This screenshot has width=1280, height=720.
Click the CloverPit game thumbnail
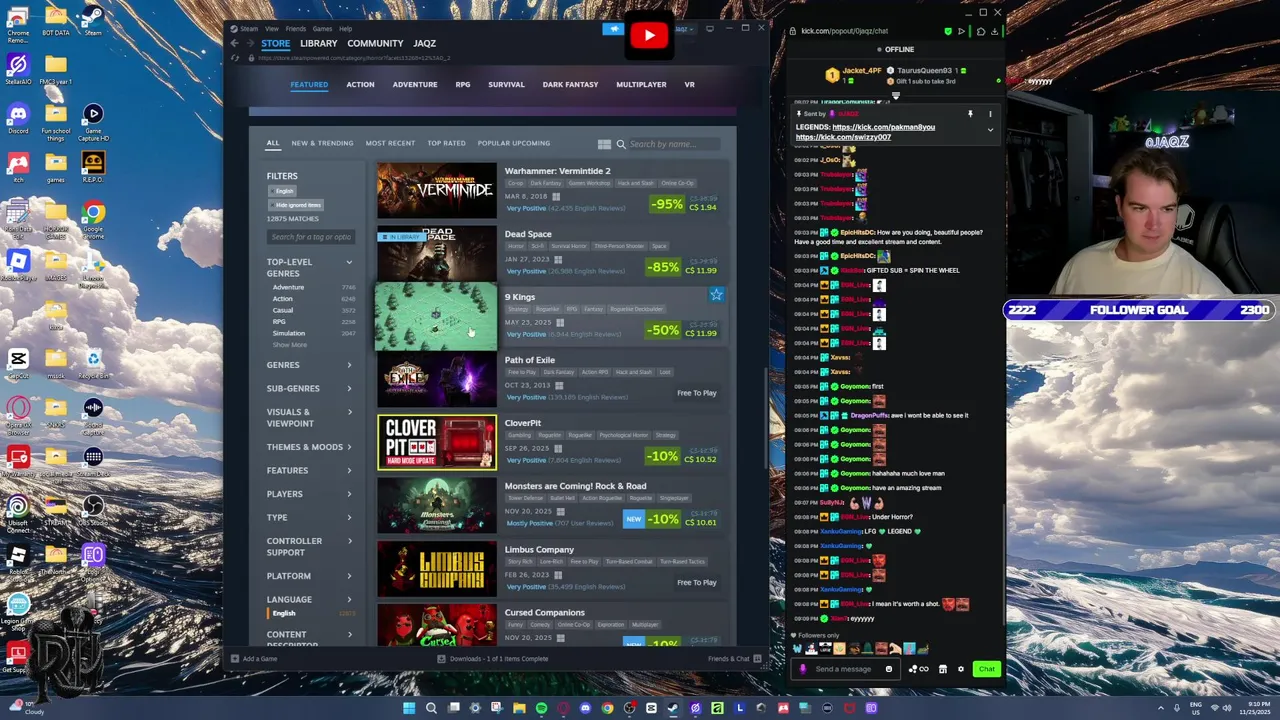[436, 442]
